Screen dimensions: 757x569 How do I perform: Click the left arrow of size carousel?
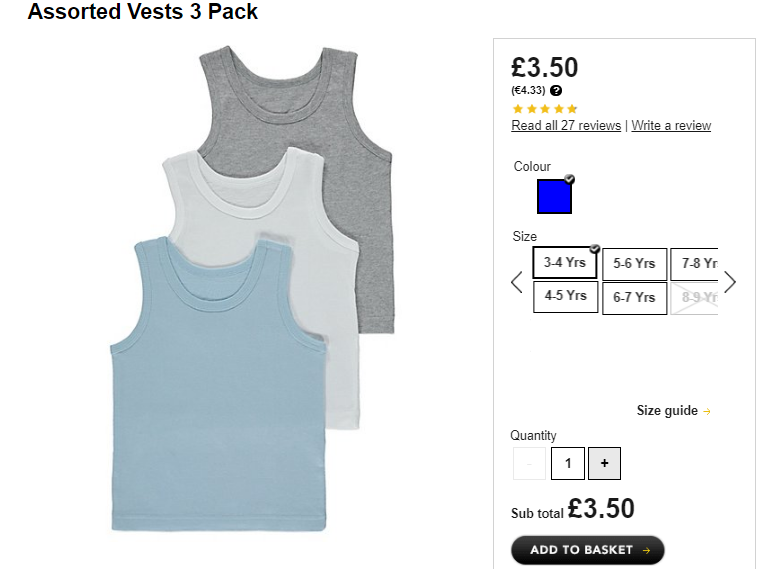coord(517,282)
